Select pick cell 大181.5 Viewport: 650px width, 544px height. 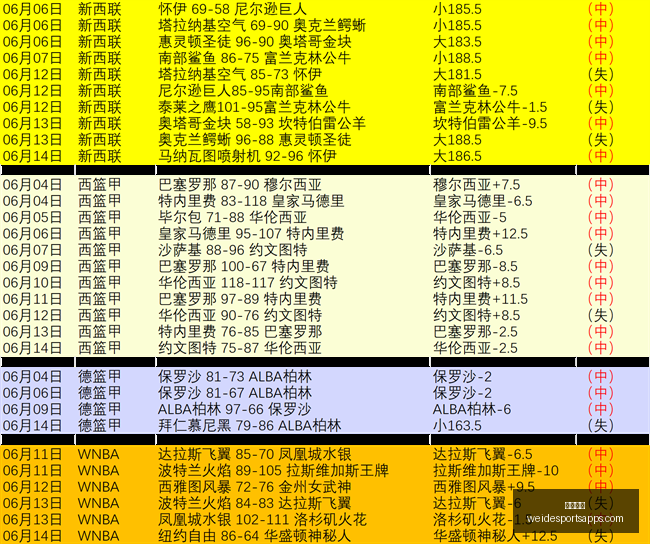tap(457, 74)
